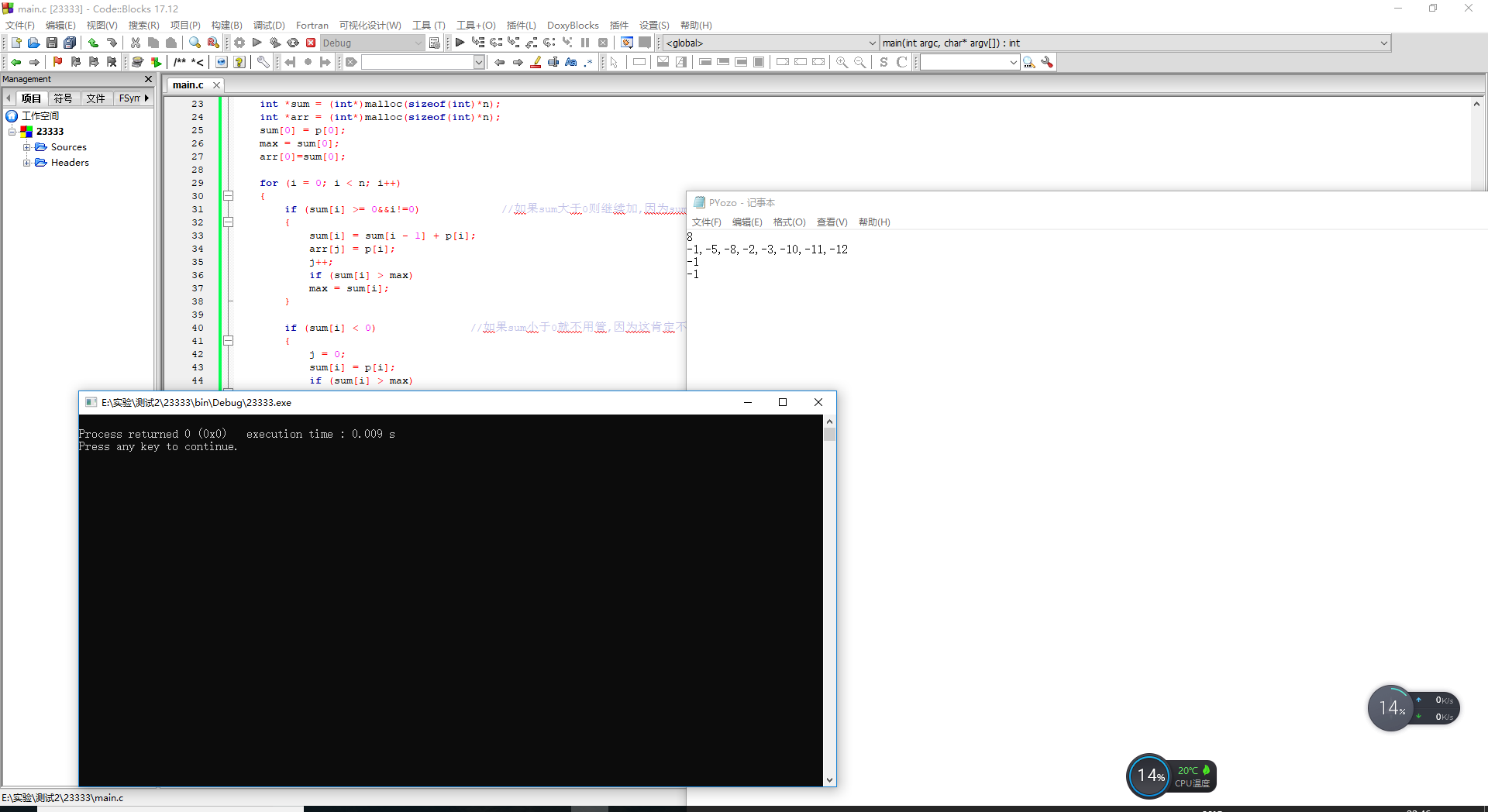Rebuild the project with circular arrows icon
Screen dimensions: 1488x812
293,43
